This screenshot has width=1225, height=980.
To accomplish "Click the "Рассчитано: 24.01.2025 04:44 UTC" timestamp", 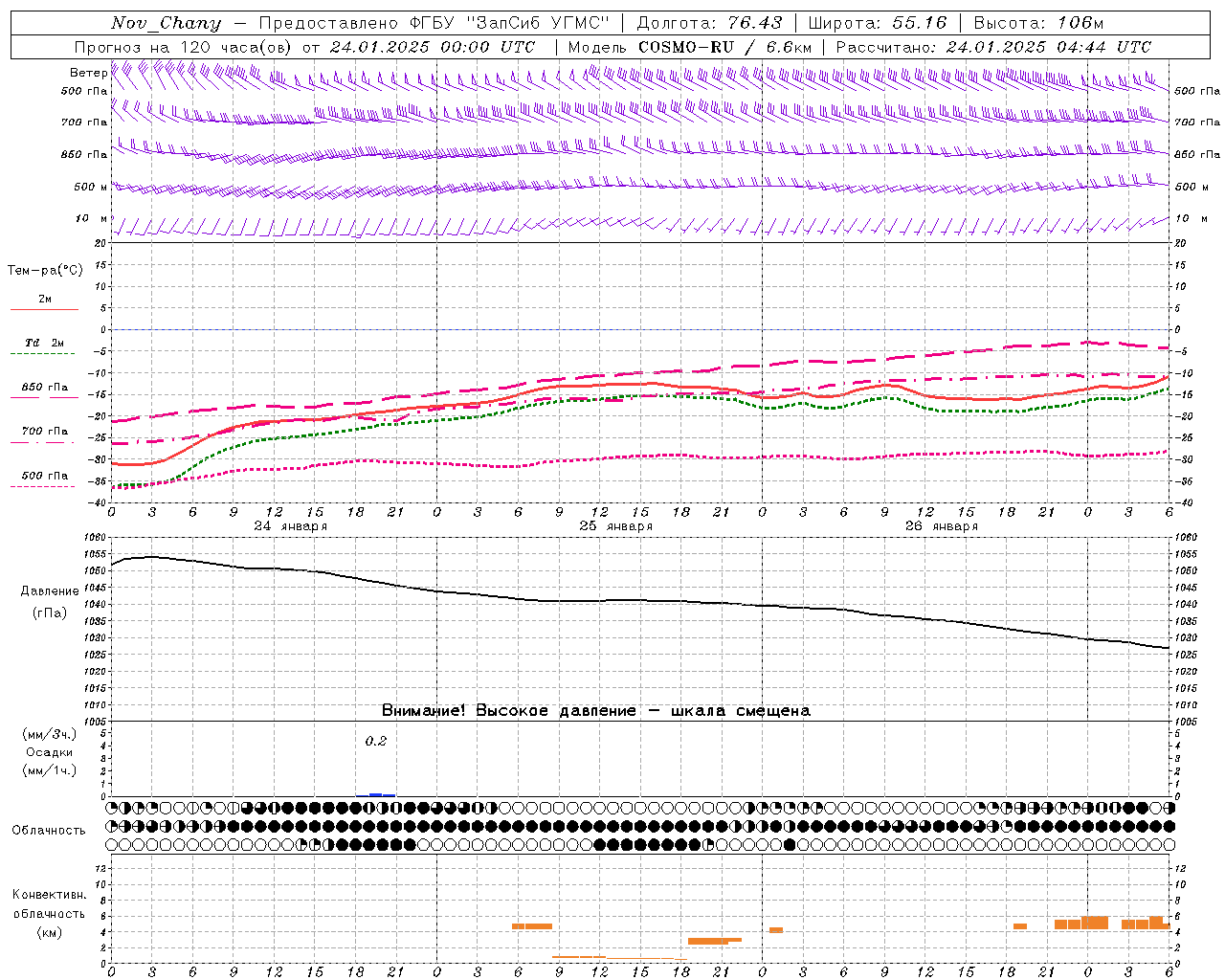I will [x=993, y=47].
